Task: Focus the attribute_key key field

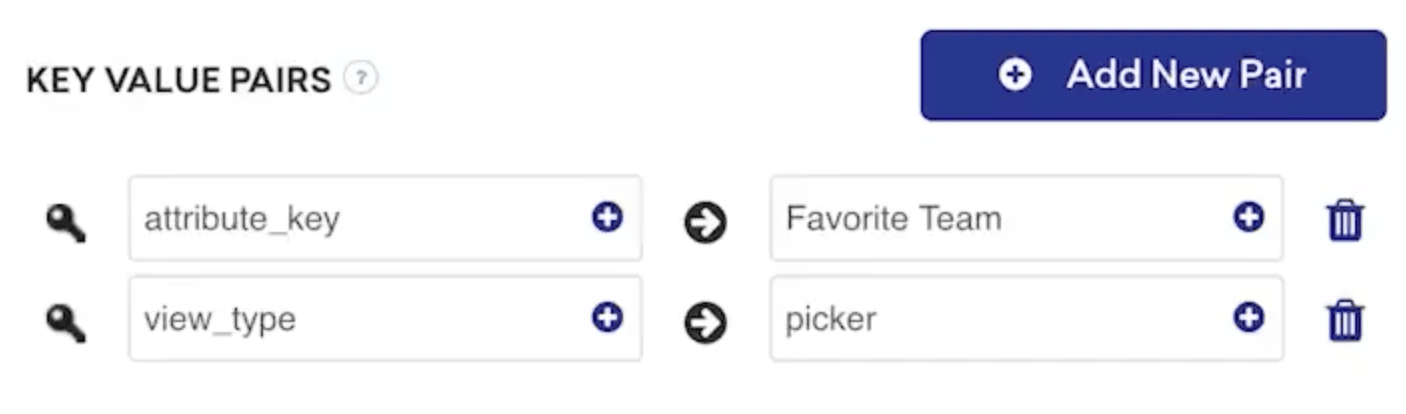Action: click(x=360, y=218)
